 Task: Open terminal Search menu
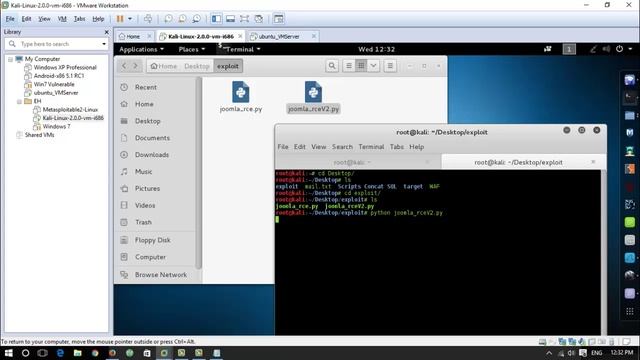[342, 147]
